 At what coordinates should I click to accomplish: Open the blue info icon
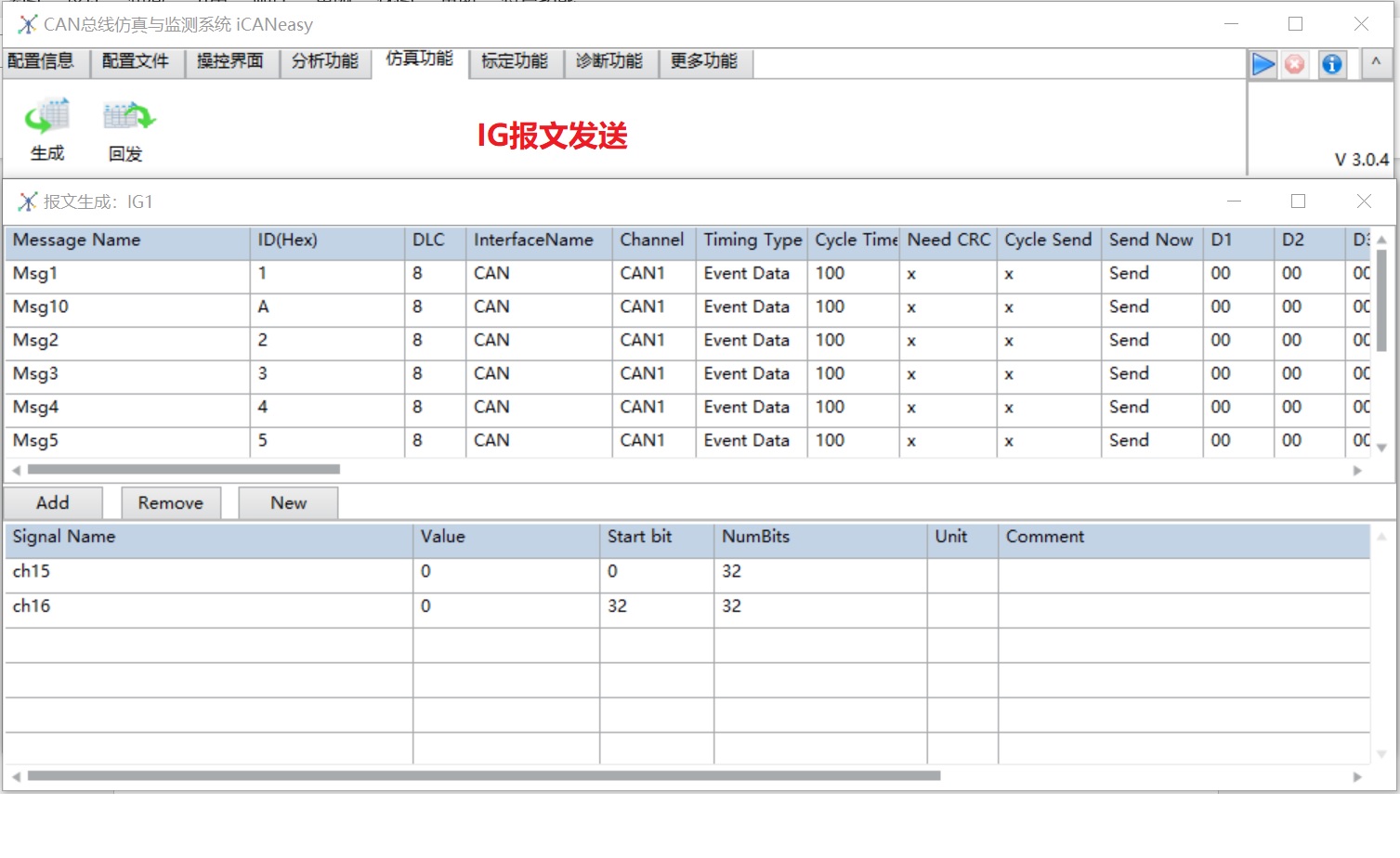click(x=1331, y=64)
